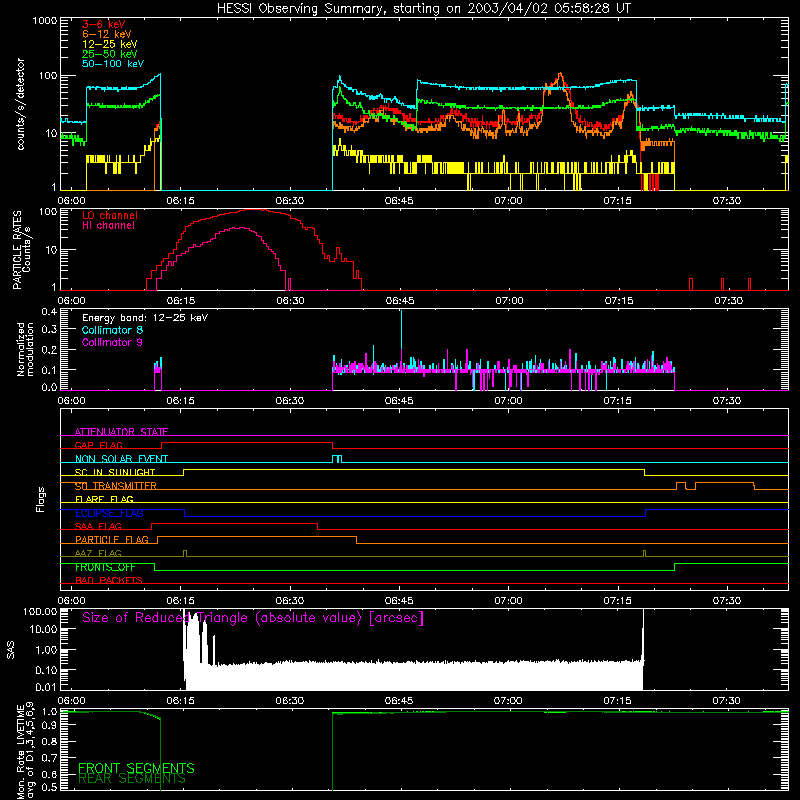
Task: Select the HI channel legend label
Action: tap(109, 226)
